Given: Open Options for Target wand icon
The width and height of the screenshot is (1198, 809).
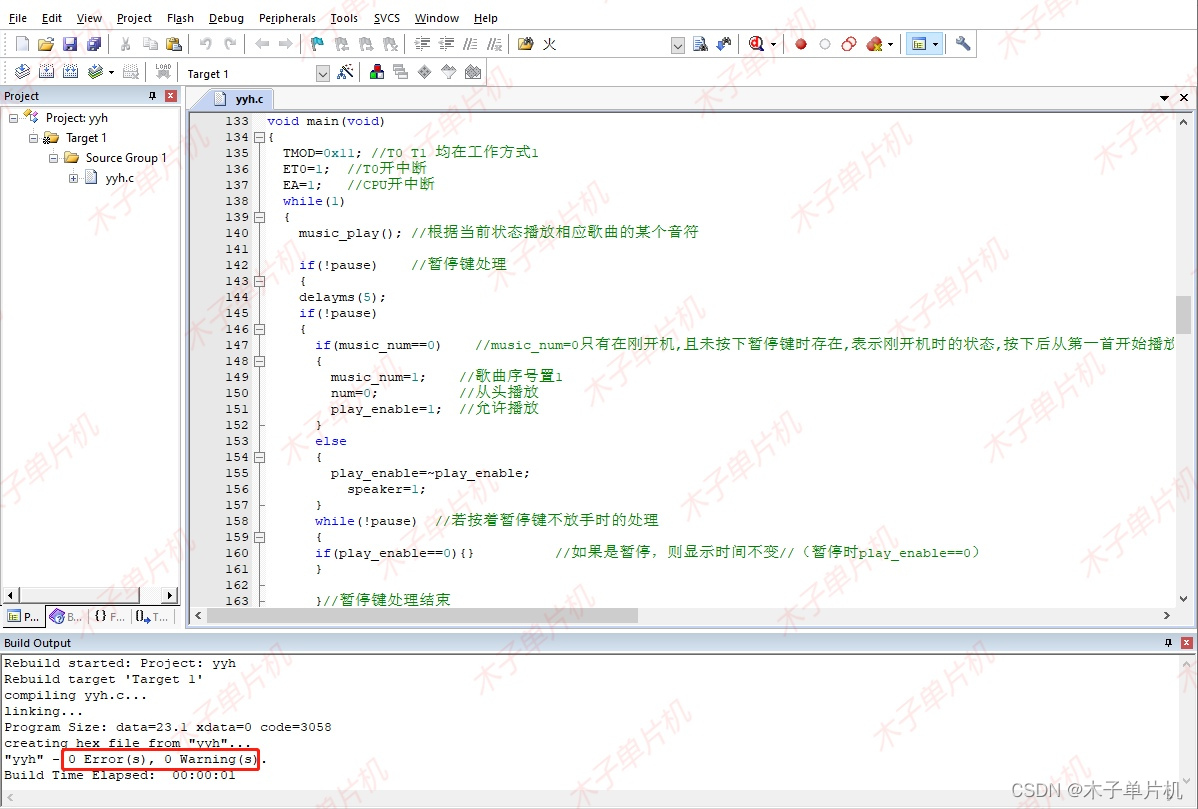Looking at the screenshot, I should point(345,72).
